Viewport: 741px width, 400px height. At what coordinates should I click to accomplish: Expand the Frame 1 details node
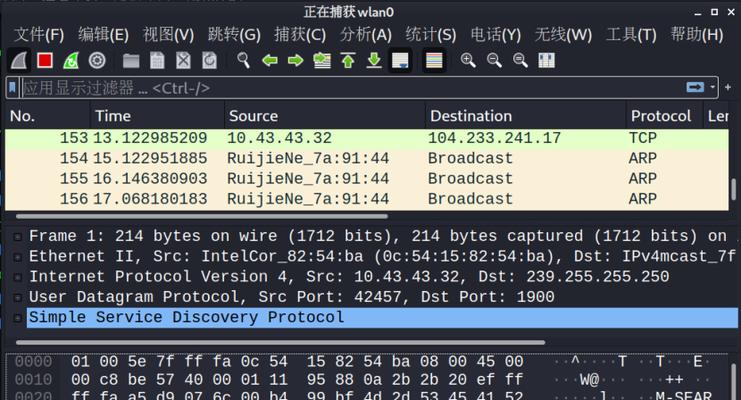(x=17, y=237)
